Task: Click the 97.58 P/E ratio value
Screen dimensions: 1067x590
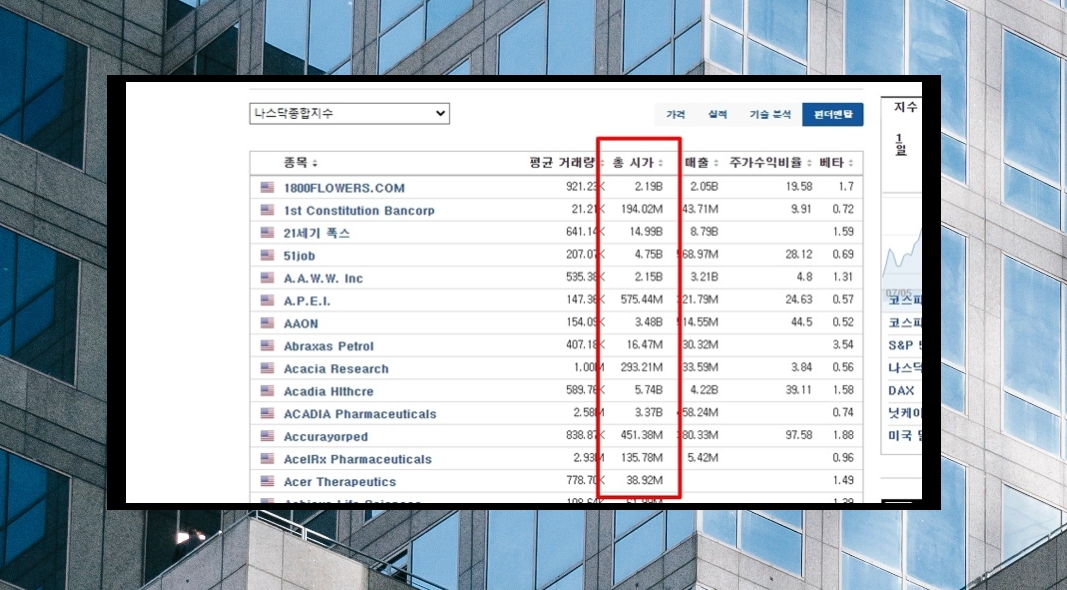Action: click(798, 435)
